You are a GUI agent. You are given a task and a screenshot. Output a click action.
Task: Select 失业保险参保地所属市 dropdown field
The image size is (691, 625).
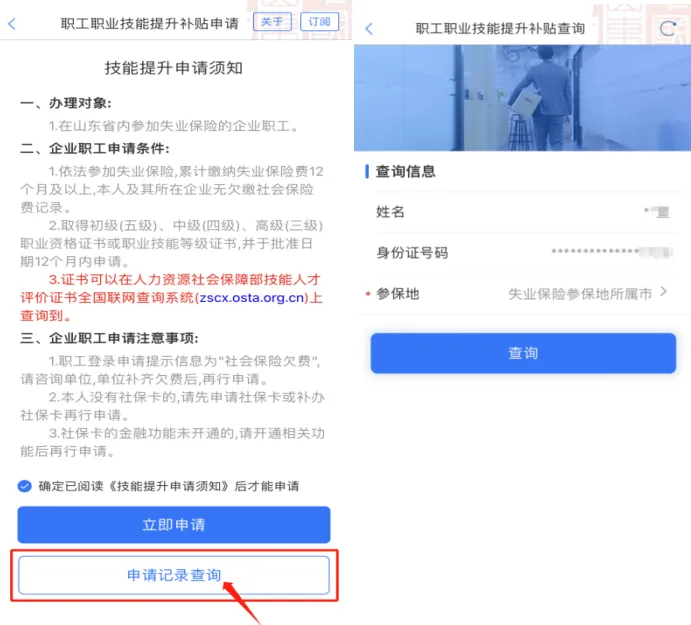coord(580,294)
